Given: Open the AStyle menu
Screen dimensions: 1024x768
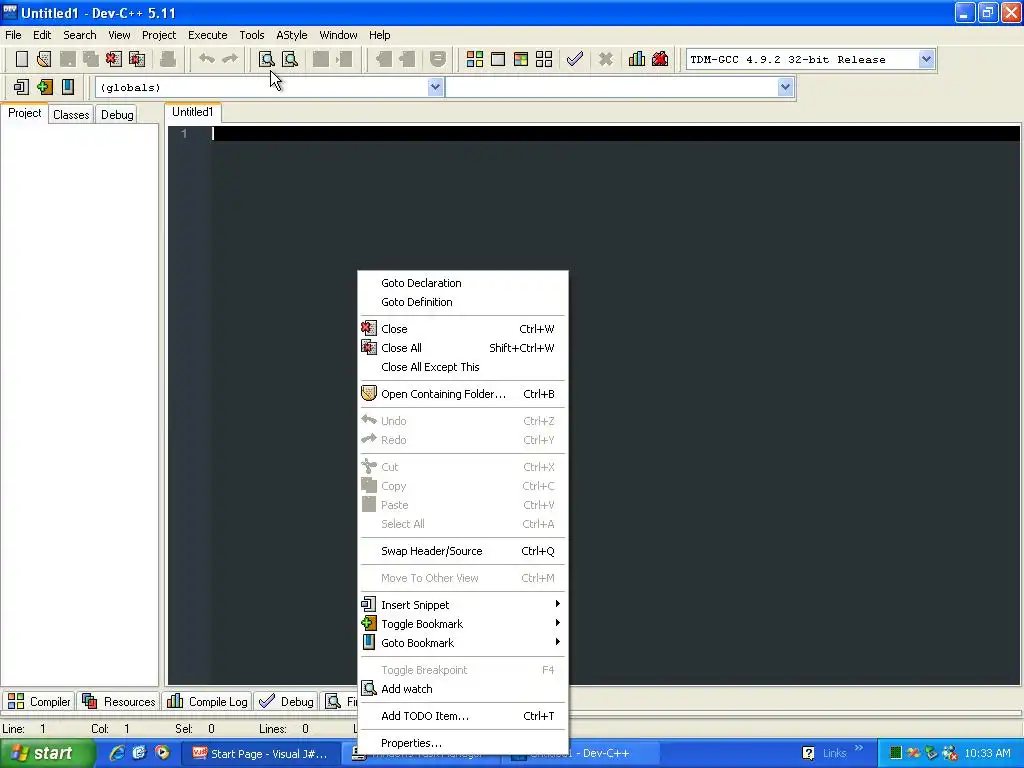Looking at the screenshot, I should 291,35.
